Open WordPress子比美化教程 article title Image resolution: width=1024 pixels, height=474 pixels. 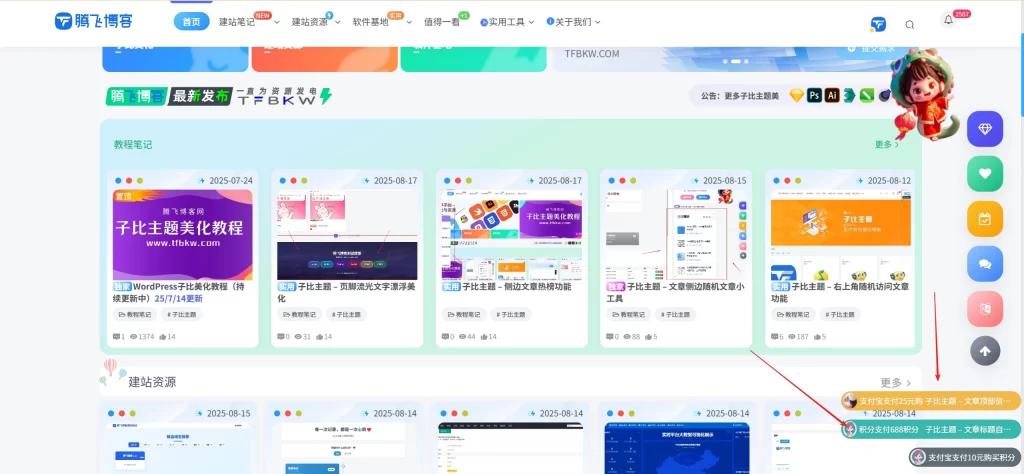180,292
